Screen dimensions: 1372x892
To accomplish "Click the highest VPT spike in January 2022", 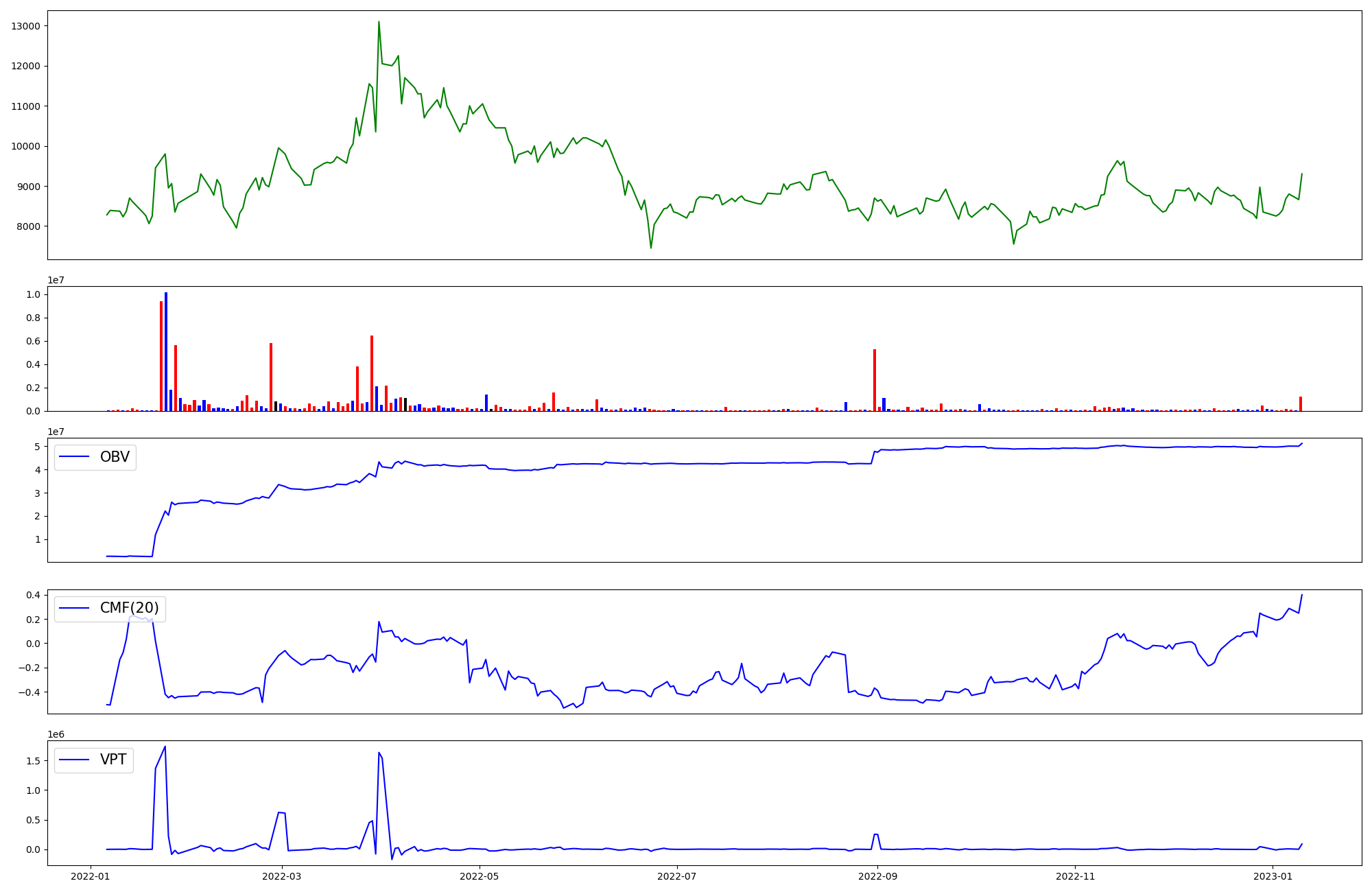I will click(165, 747).
